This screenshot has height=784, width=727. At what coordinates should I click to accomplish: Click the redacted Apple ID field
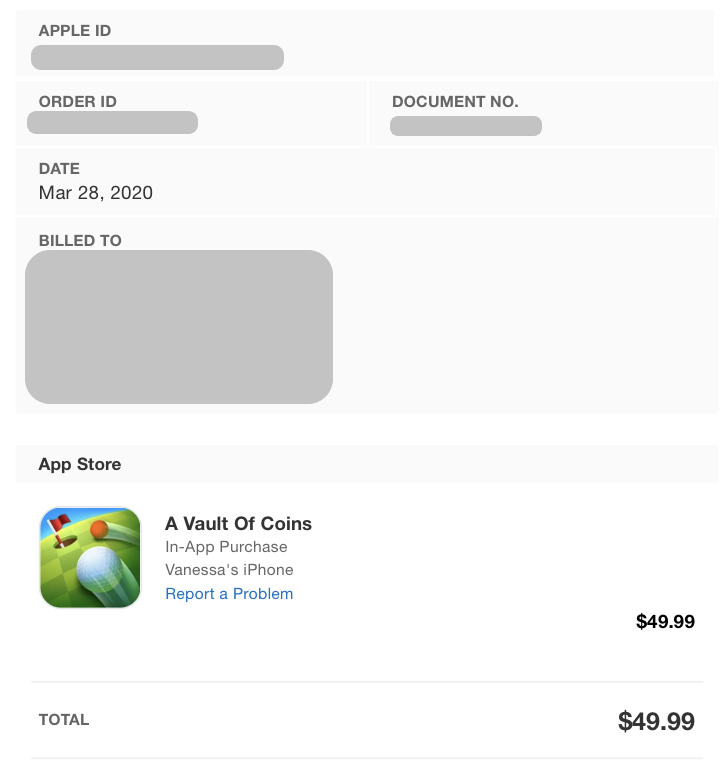click(158, 58)
